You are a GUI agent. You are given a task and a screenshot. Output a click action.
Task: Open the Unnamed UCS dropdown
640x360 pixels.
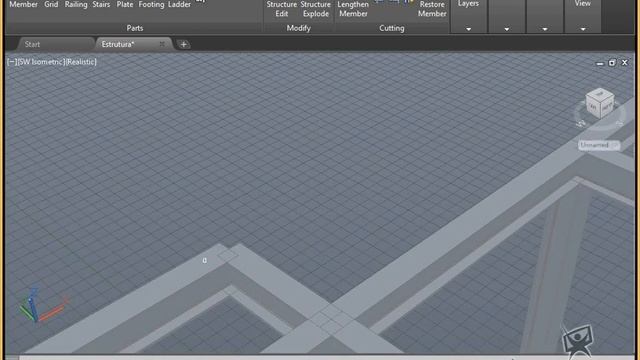coord(599,145)
